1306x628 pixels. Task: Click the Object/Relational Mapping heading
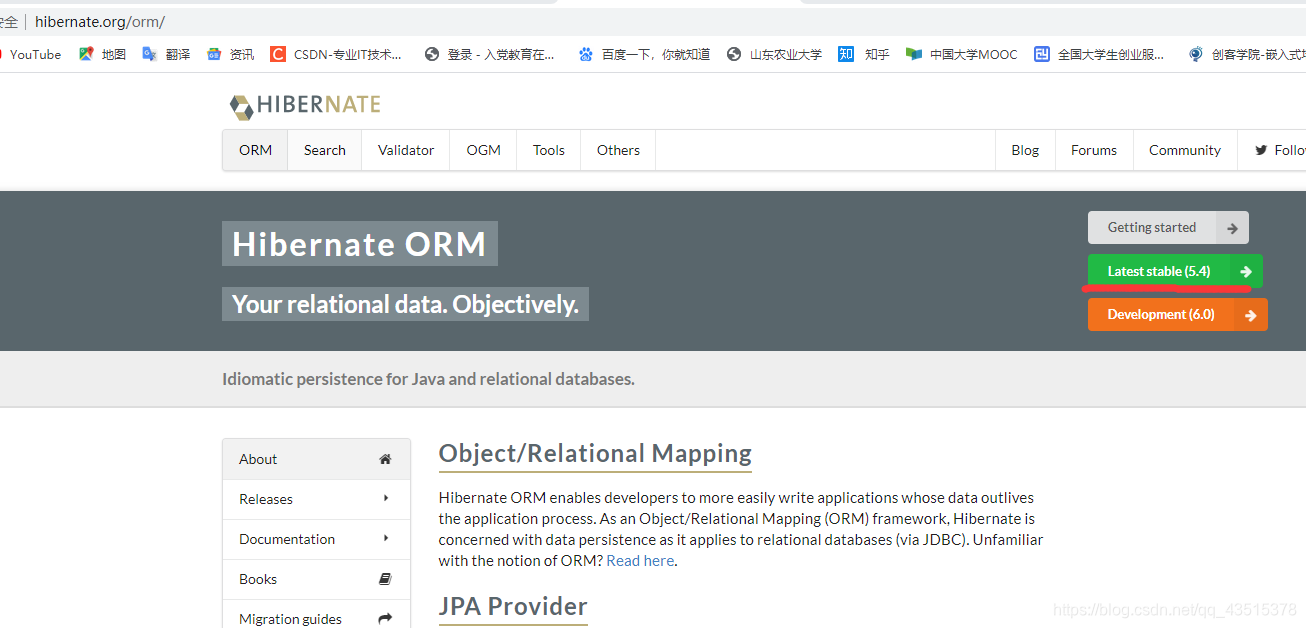tap(595, 453)
